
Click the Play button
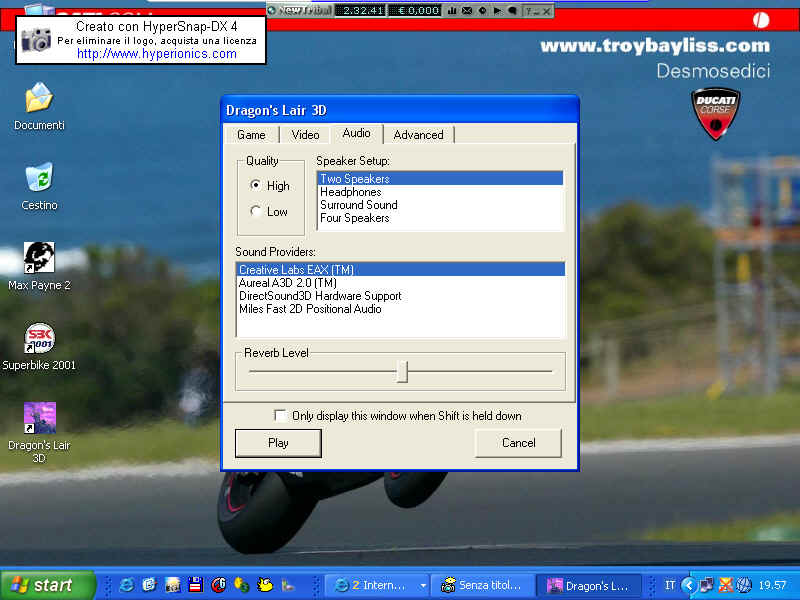(278, 443)
